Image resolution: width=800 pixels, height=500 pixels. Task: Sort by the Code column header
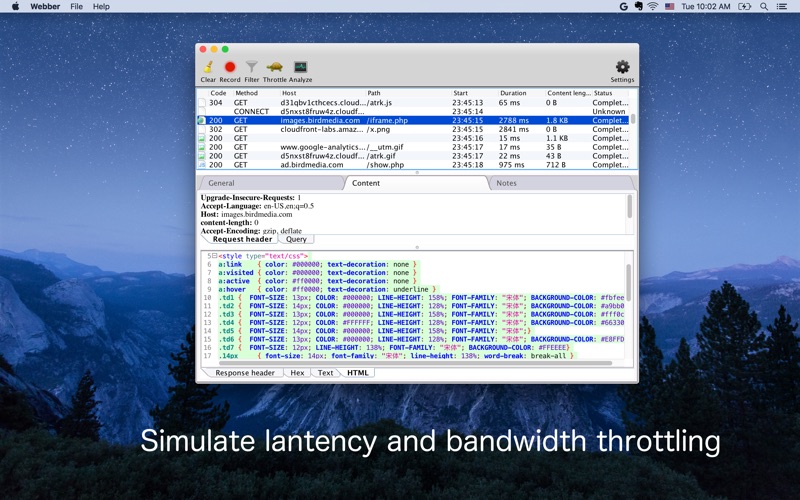[218, 93]
